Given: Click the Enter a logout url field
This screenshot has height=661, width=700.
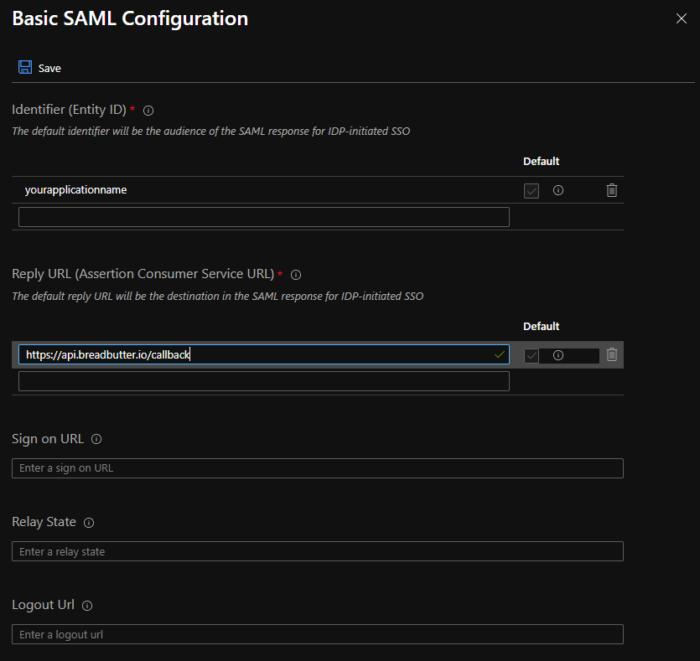Looking at the screenshot, I should tap(317, 634).
